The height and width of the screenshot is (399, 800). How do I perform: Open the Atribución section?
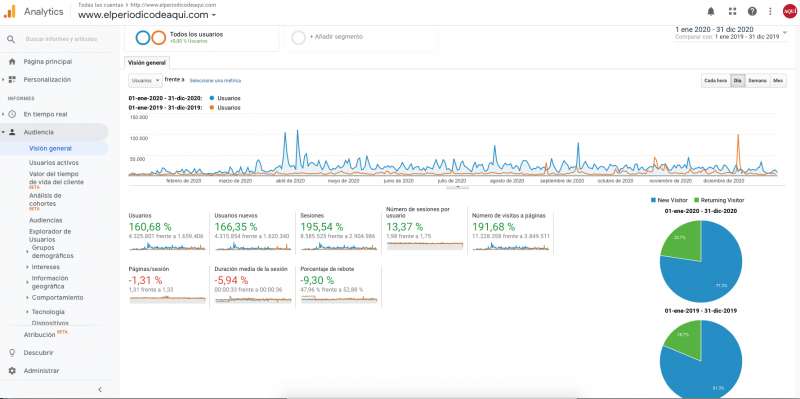[39, 335]
